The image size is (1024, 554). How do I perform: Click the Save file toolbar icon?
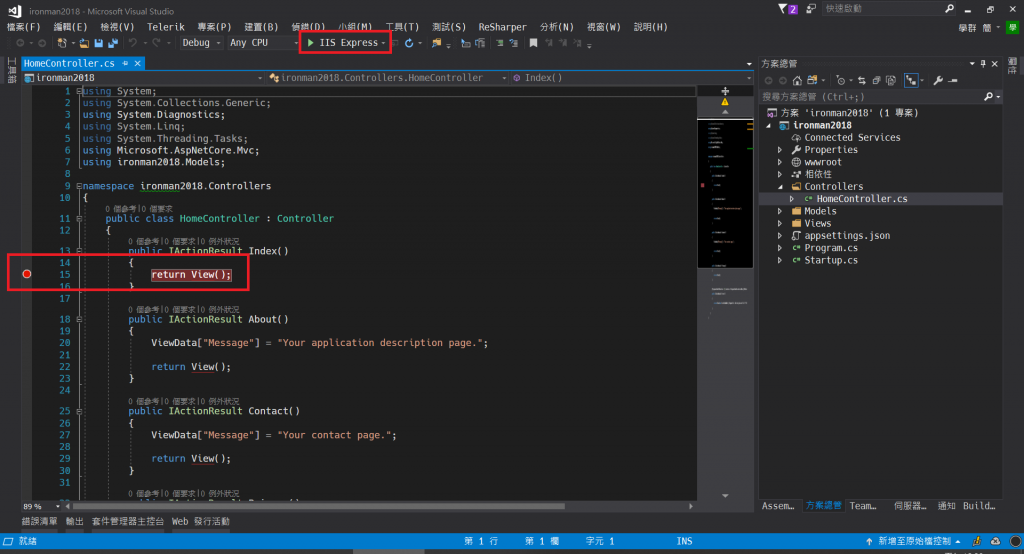coord(99,43)
